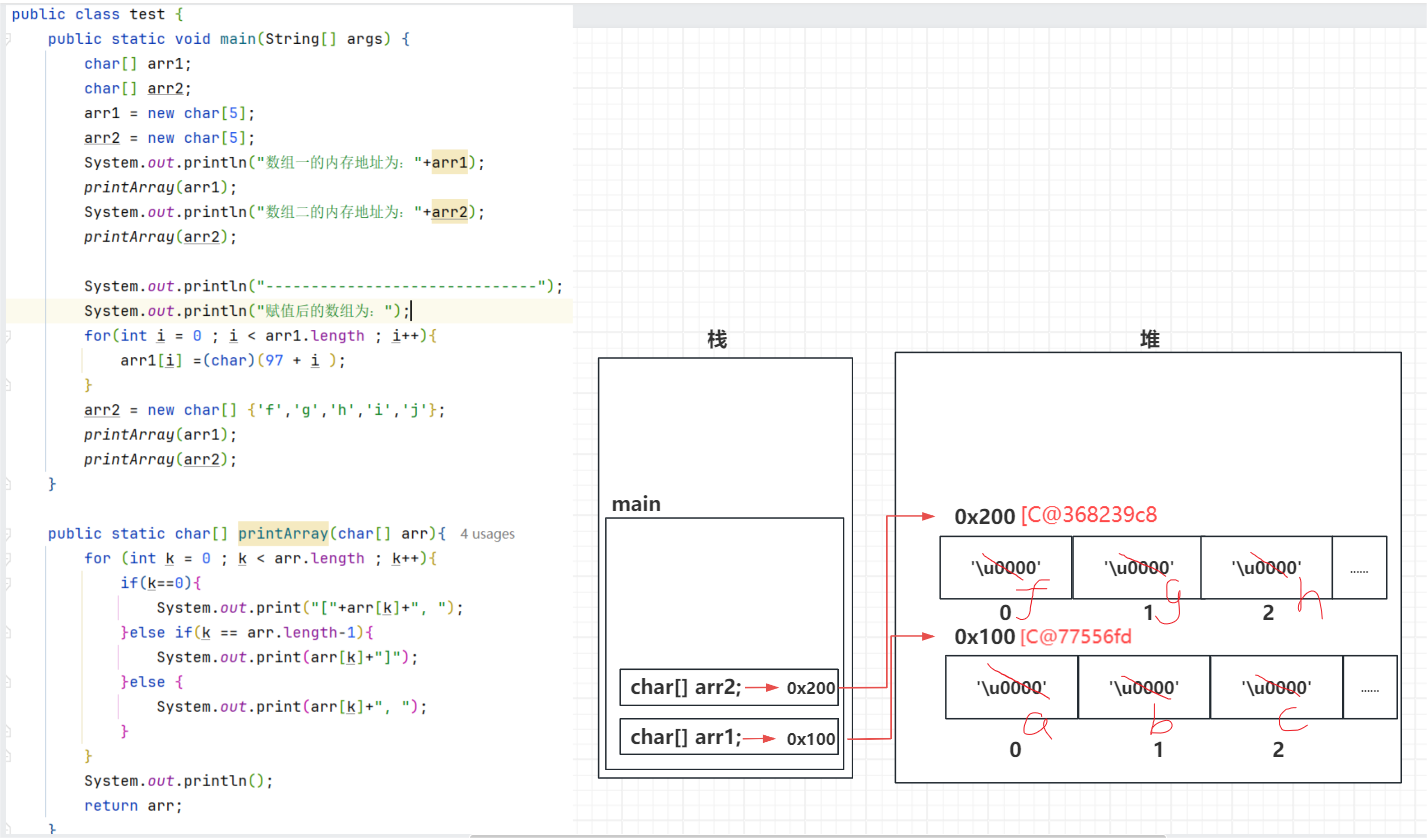Select index 2 cell of the 0x100 array
Screen dimensions: 1427x838
pyautogui.click(x=1276, y=687)
